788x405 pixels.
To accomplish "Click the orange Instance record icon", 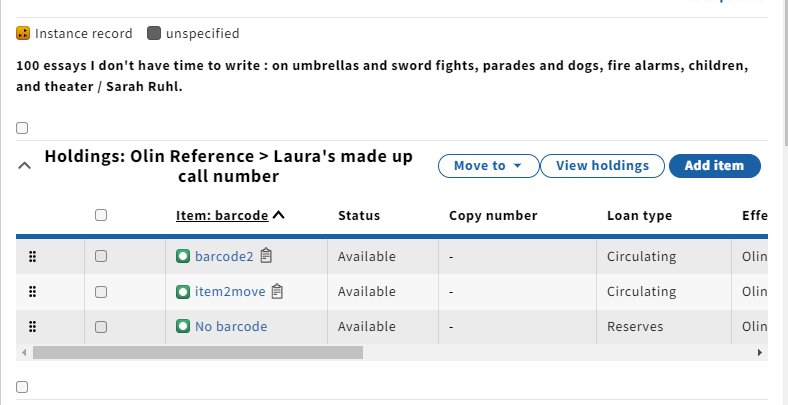I will tap(23, 34).
